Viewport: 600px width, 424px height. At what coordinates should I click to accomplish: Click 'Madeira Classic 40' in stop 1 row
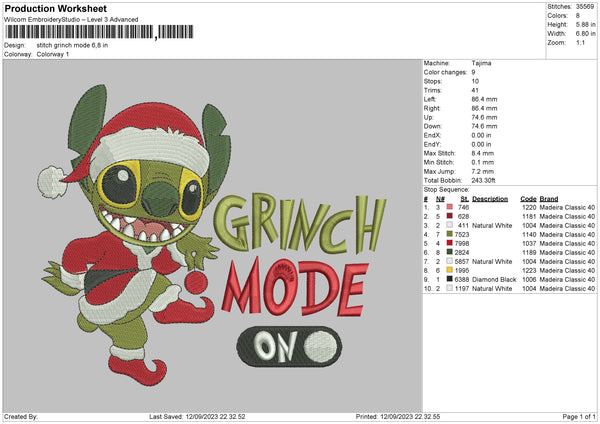click(567, 207)
